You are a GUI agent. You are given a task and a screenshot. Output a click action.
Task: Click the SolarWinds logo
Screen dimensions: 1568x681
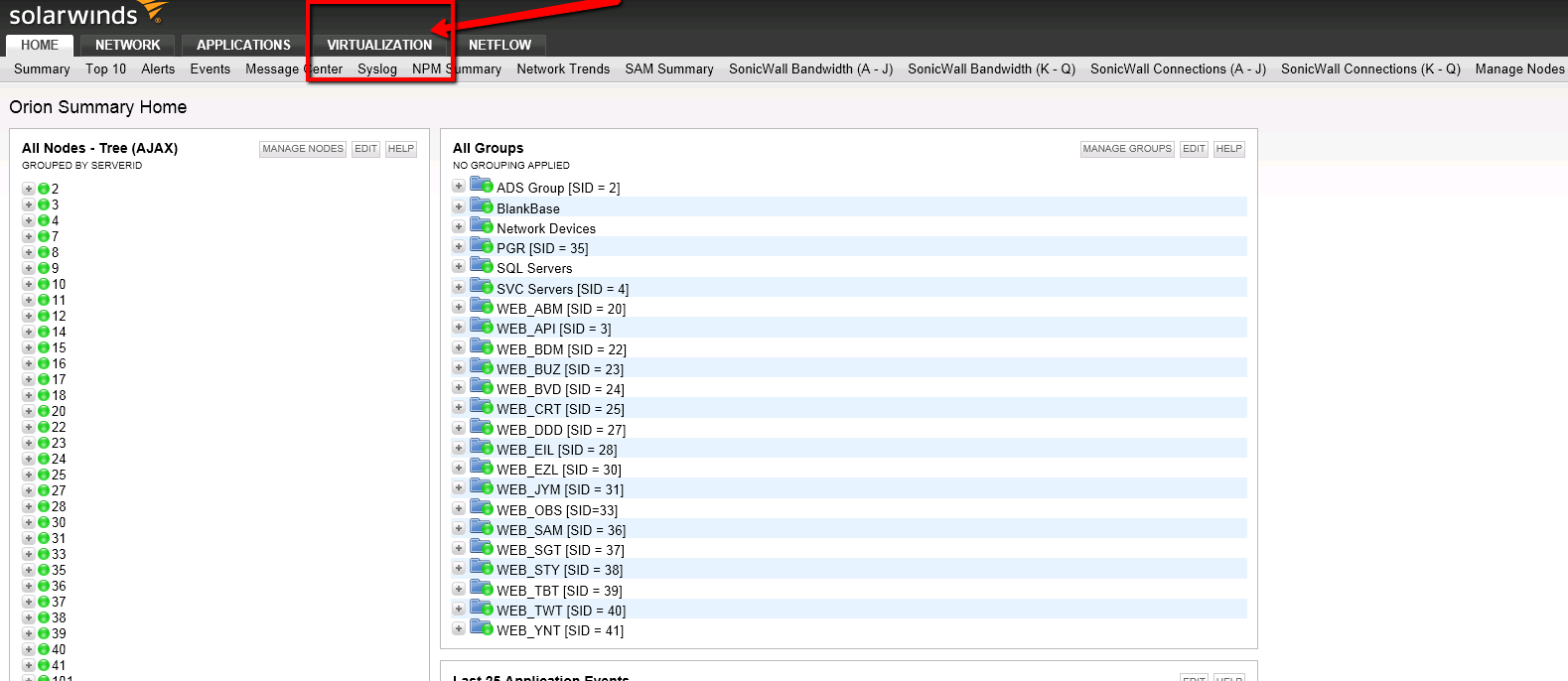87,13
